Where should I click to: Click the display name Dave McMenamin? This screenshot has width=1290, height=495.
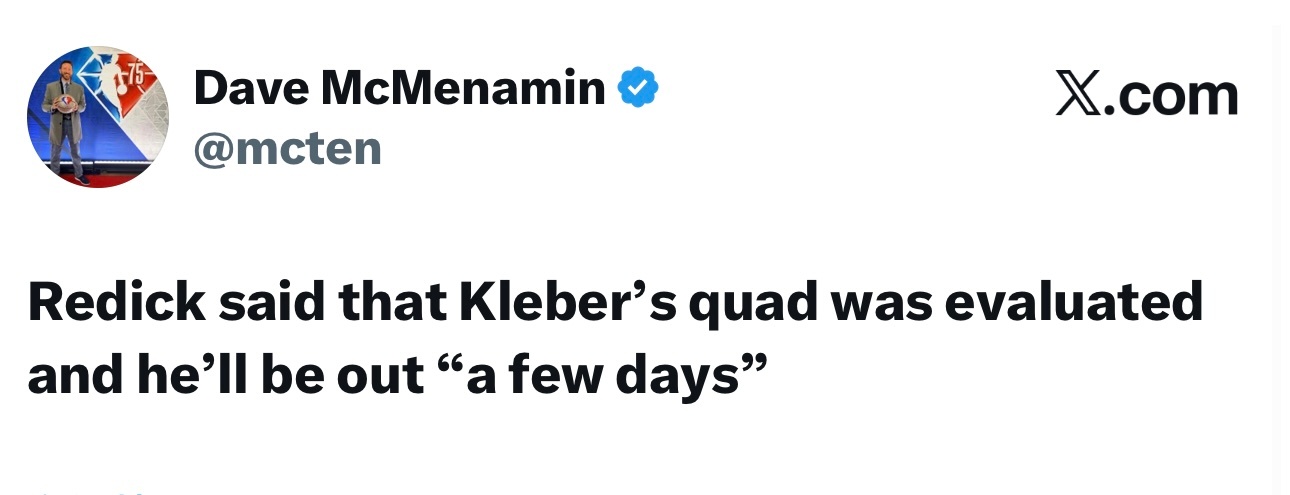(399, 90)
